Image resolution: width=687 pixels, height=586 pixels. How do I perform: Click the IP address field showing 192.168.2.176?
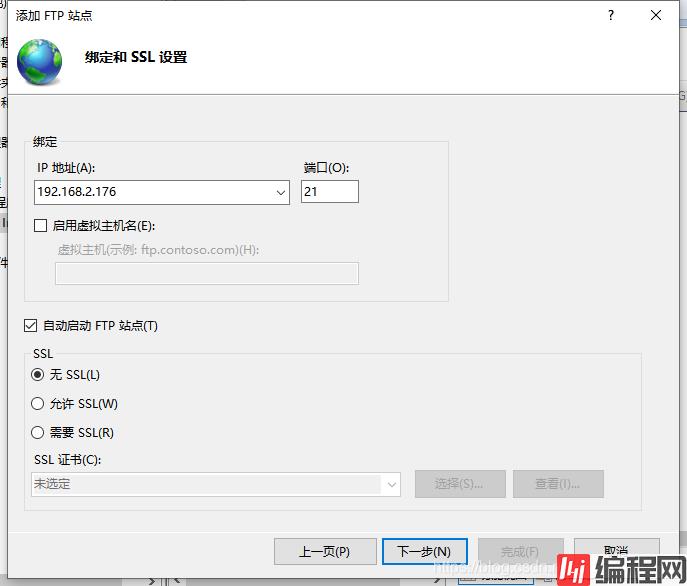point(150,191)
